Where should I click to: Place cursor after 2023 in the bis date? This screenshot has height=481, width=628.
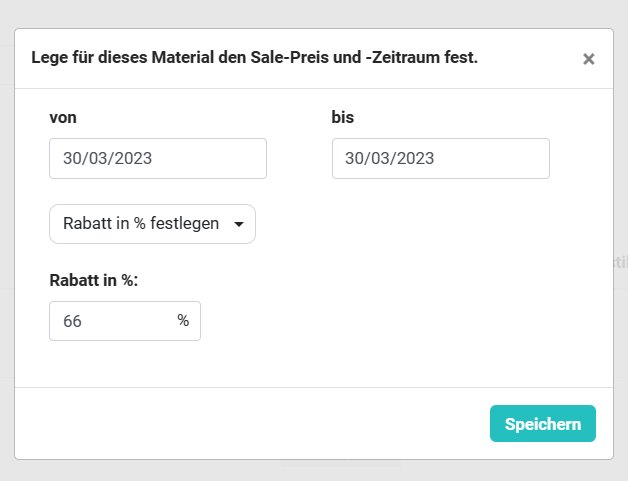click(436, 158)
